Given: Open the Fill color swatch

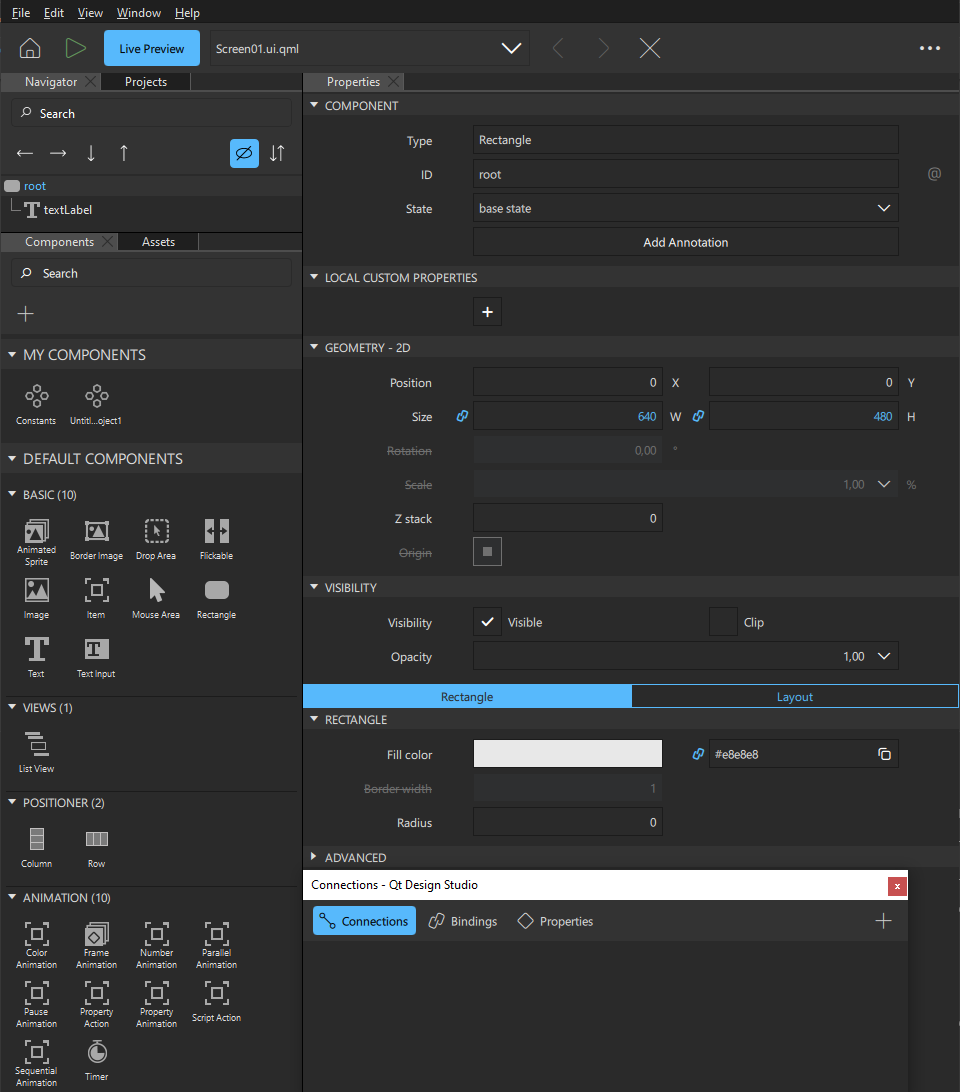Looking at the screenshot, I should click(x=567, y=754).
